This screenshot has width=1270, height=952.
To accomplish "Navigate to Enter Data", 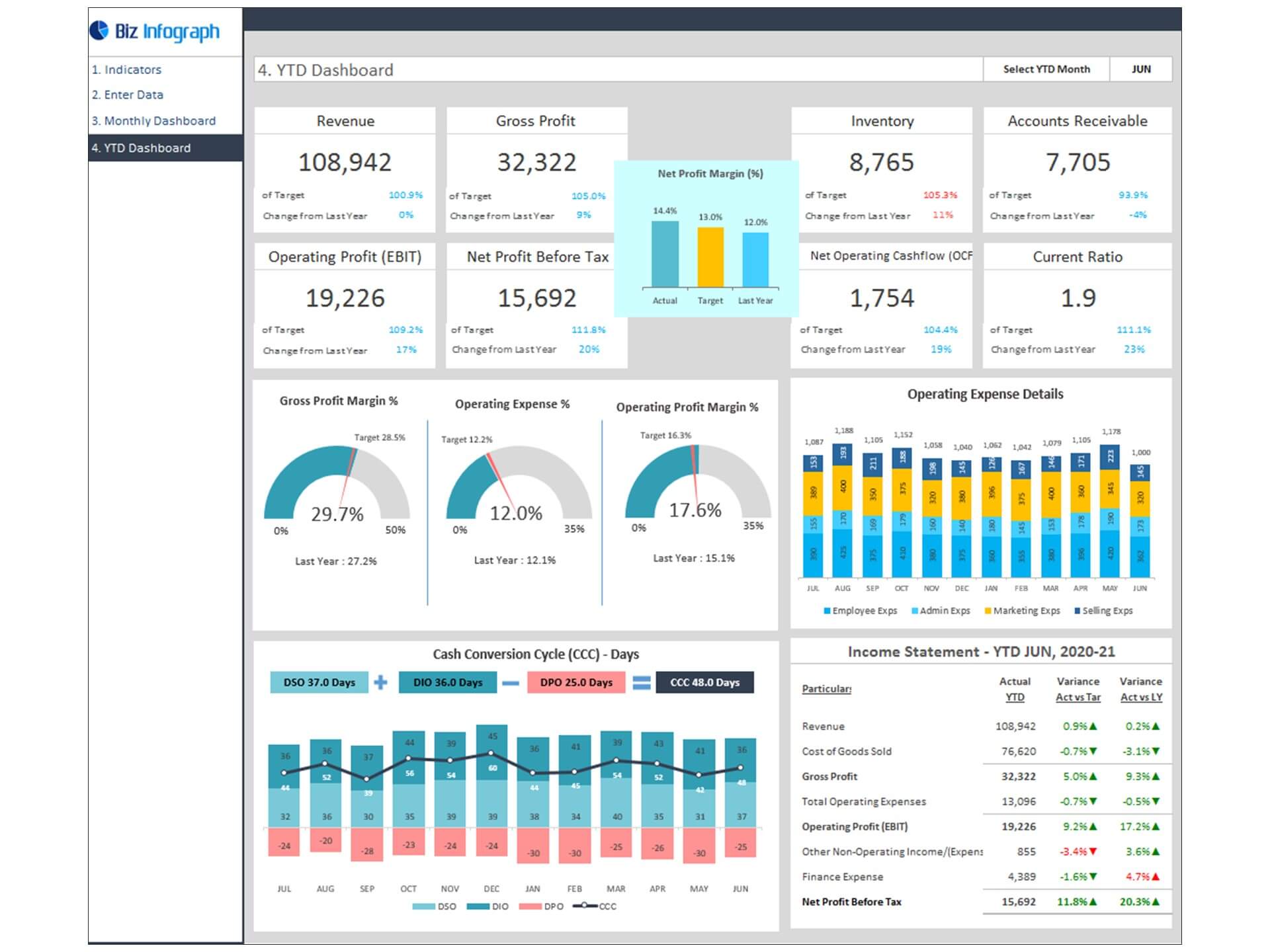I will click(130, 95).
